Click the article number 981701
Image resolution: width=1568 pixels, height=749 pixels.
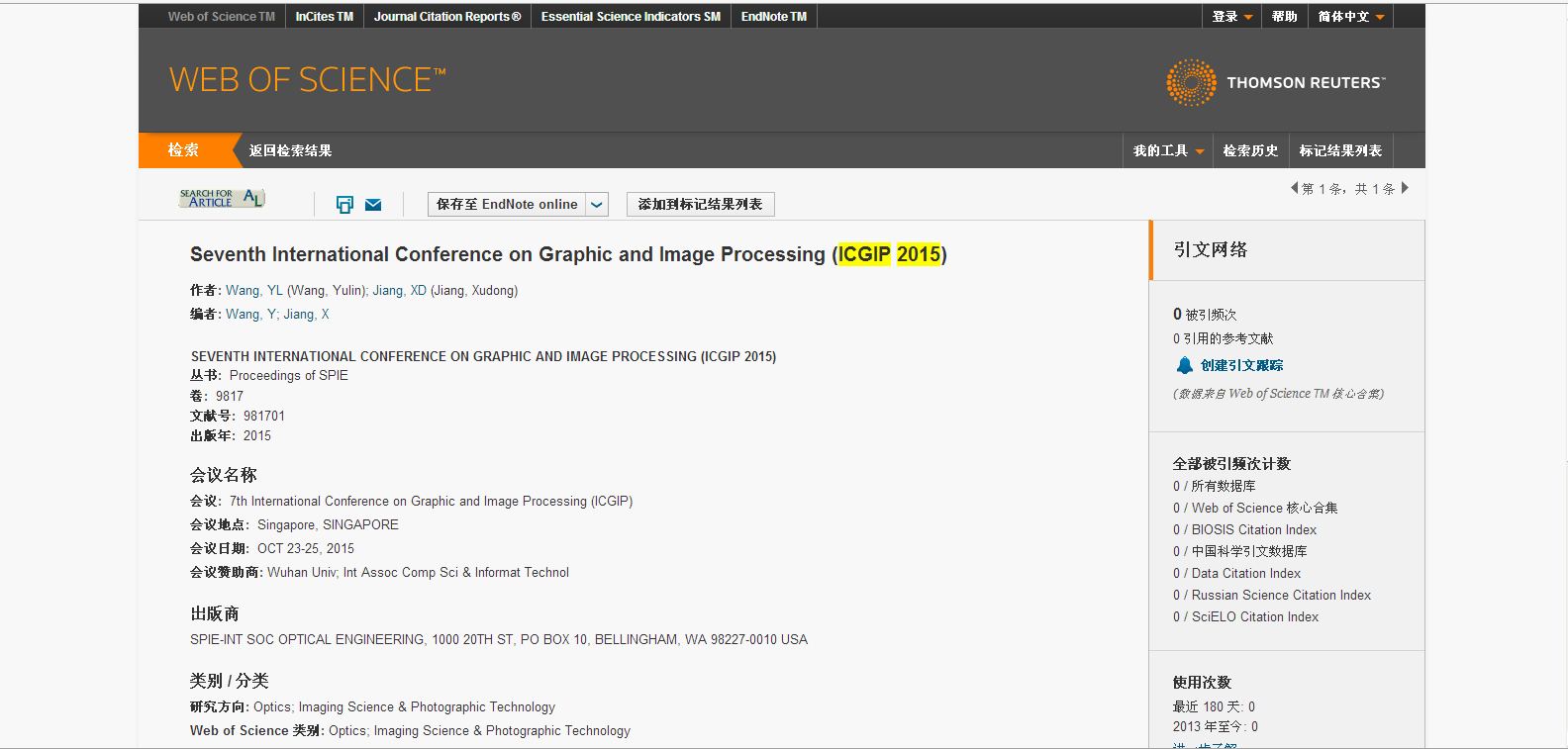click(x=264, y=417)
